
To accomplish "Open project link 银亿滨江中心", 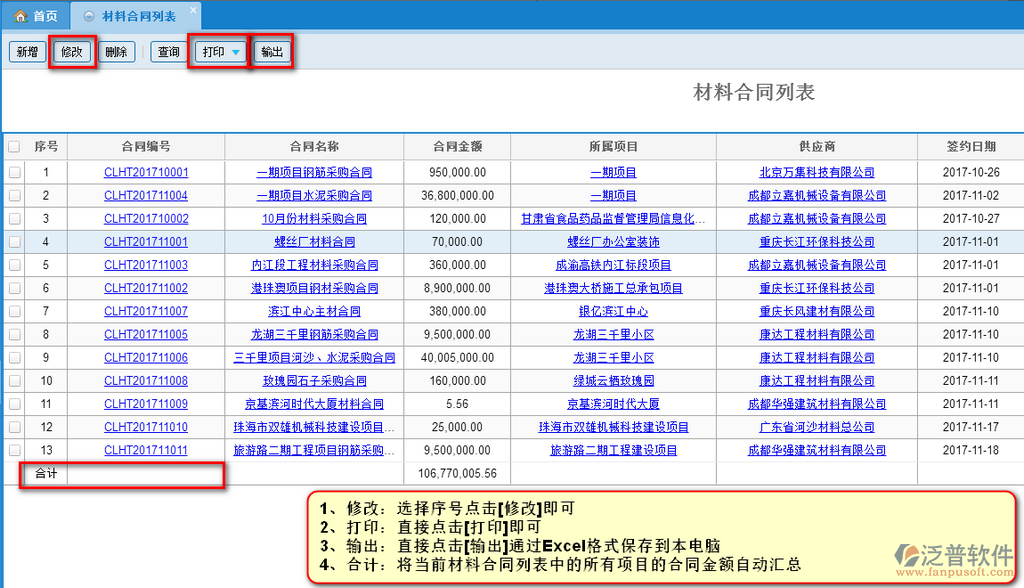I will coord(613,311).
